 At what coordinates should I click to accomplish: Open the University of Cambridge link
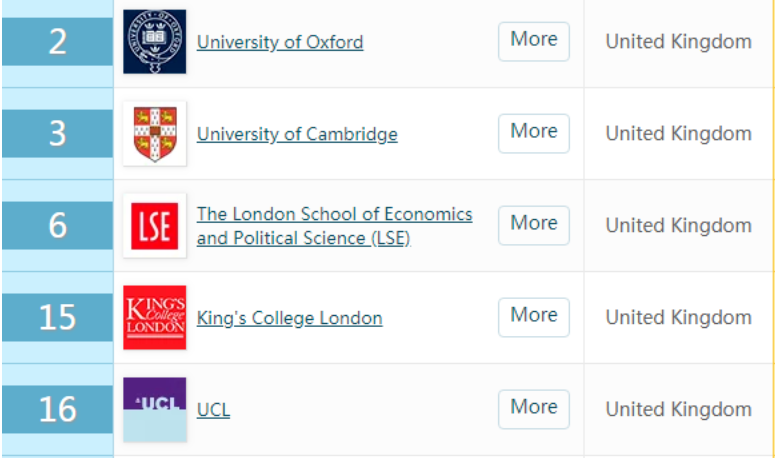[x=297, y=134]
